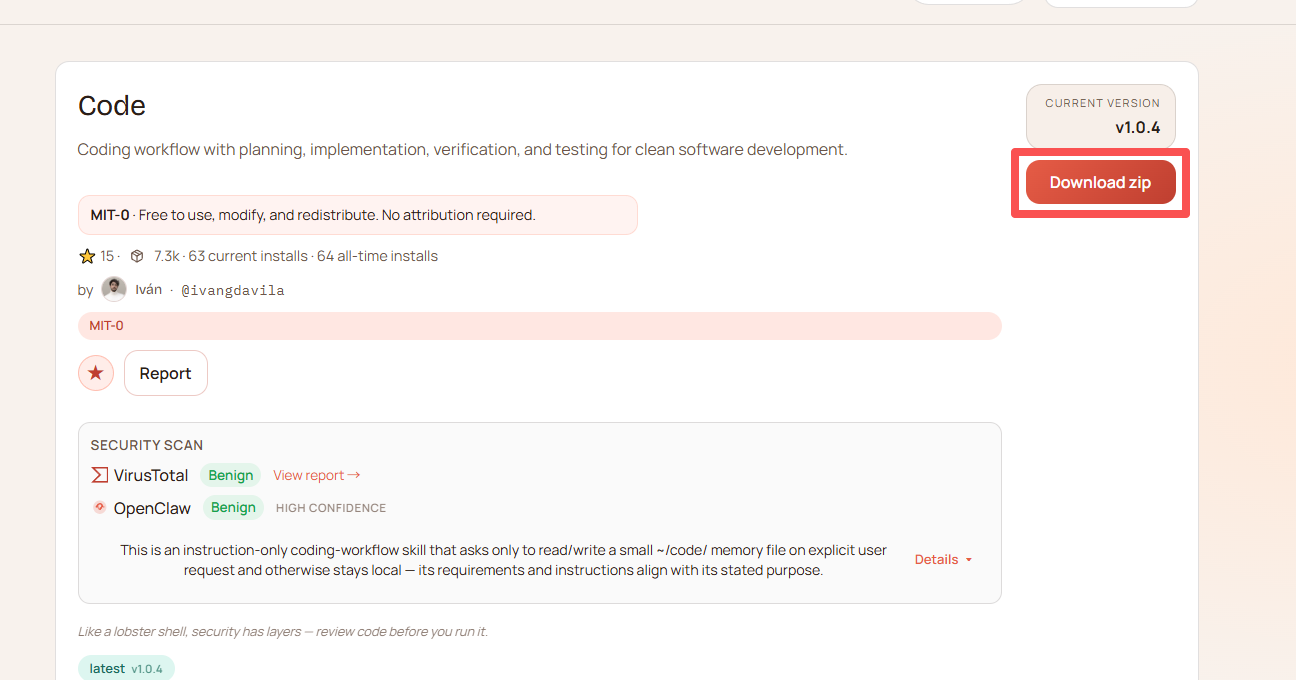
Task: Click the VirusTotal Benign status badge
Action: pyautogui.click(x=230, y=475)
